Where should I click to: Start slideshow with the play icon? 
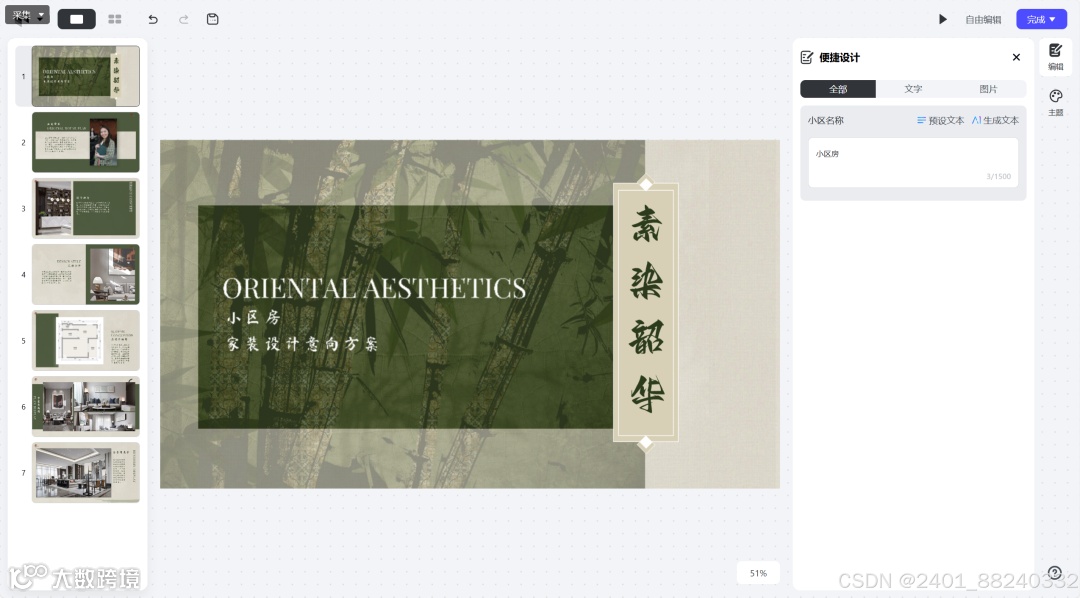[x=943, y=19]
